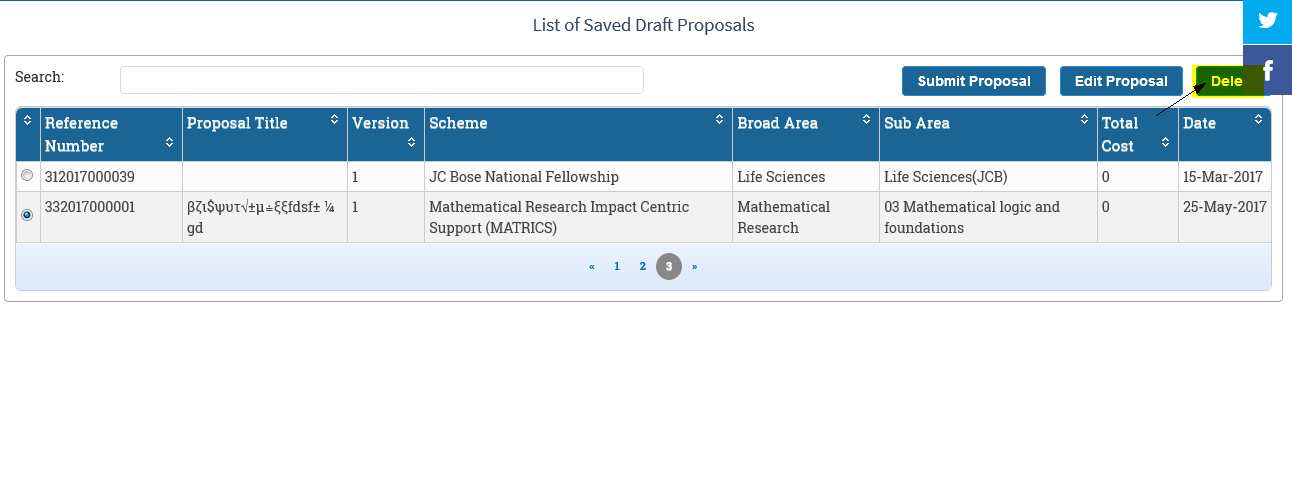
Task: Sort by Sub Area column arrows
Action: [x=1084, y=120]
